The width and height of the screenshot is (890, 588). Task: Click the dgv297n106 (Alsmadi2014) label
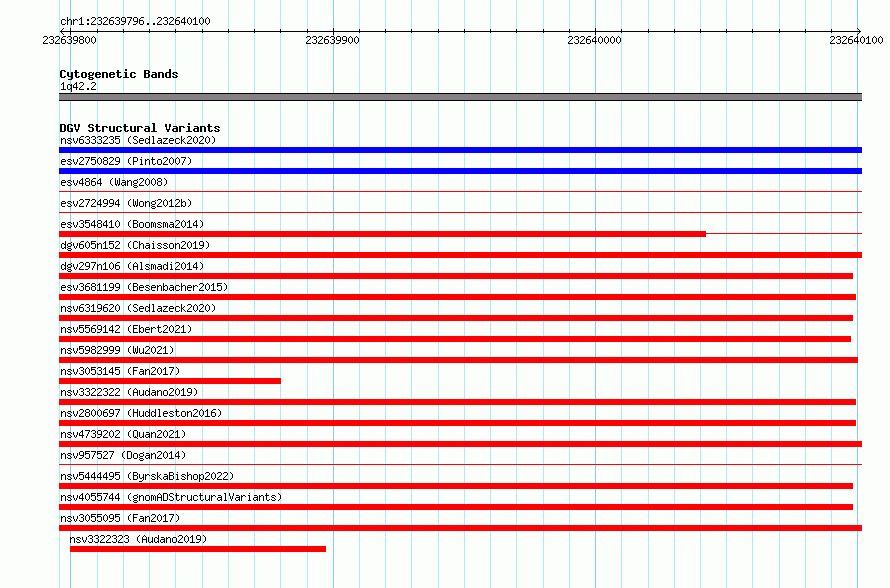point(132,266)
